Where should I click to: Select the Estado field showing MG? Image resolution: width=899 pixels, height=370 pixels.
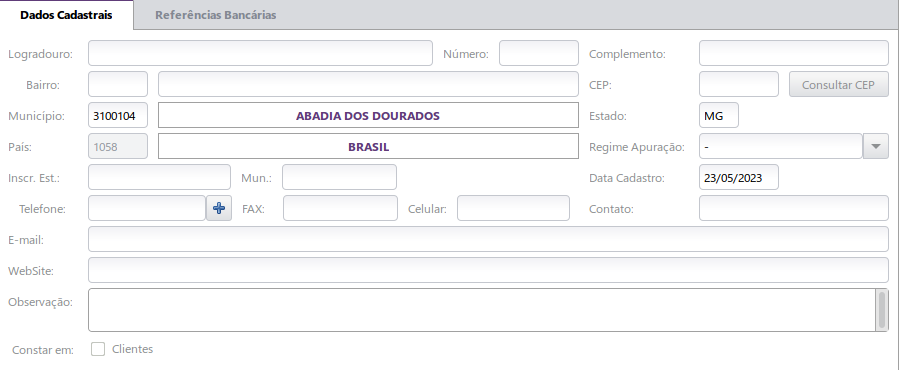tap(719, 115)
